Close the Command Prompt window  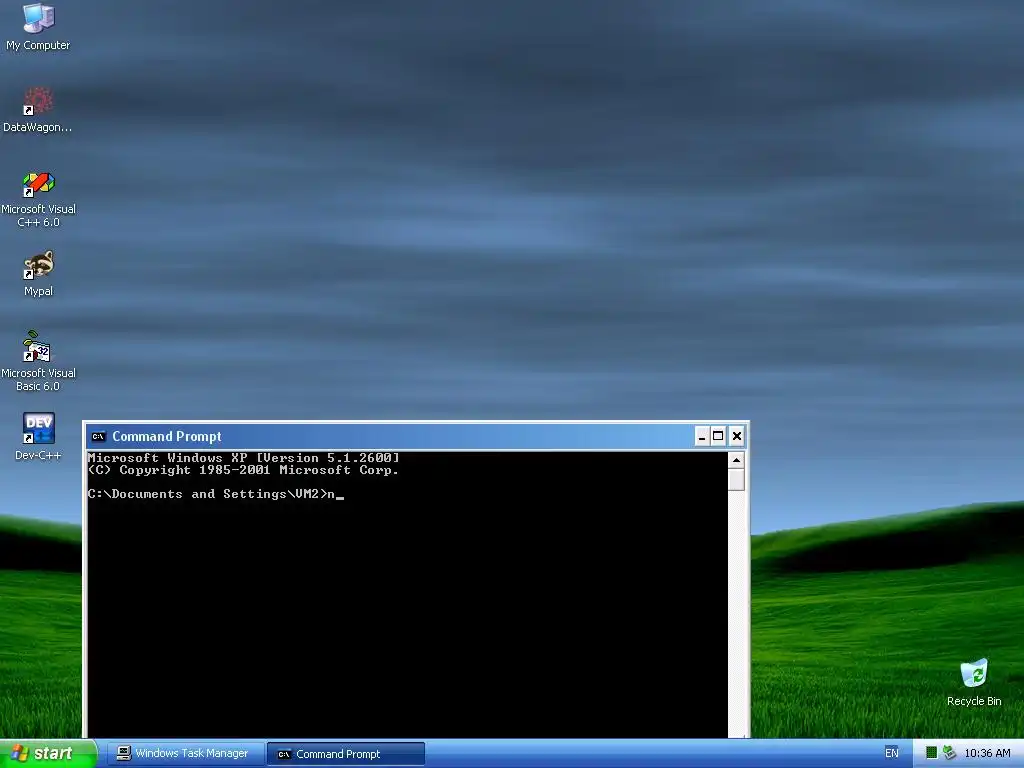[737, 436]
